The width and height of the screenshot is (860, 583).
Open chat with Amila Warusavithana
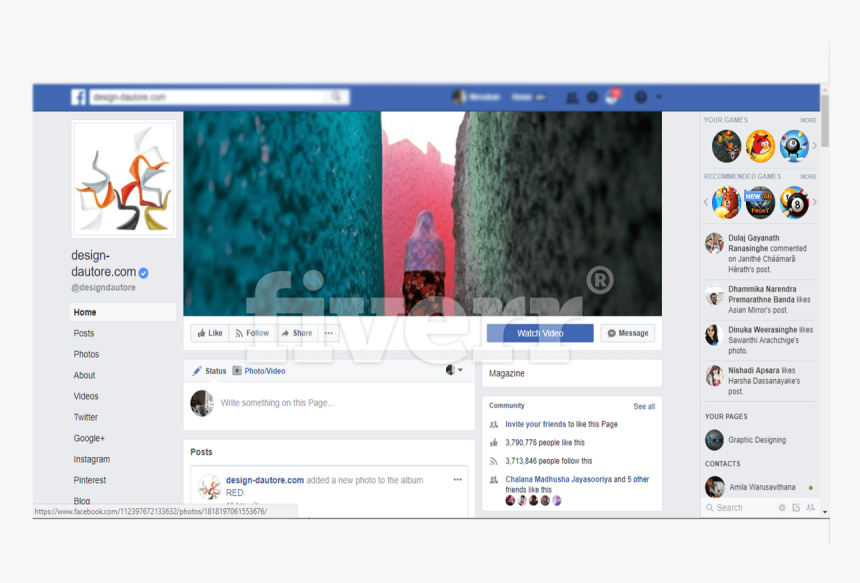tap(760, 487)
